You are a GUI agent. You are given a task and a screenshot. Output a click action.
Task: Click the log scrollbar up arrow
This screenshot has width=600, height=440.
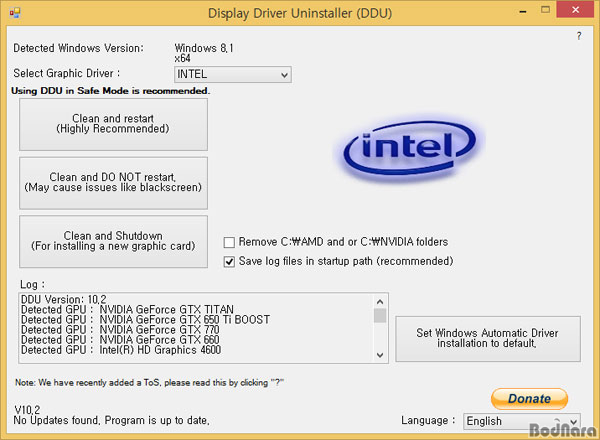click(380, 300)
